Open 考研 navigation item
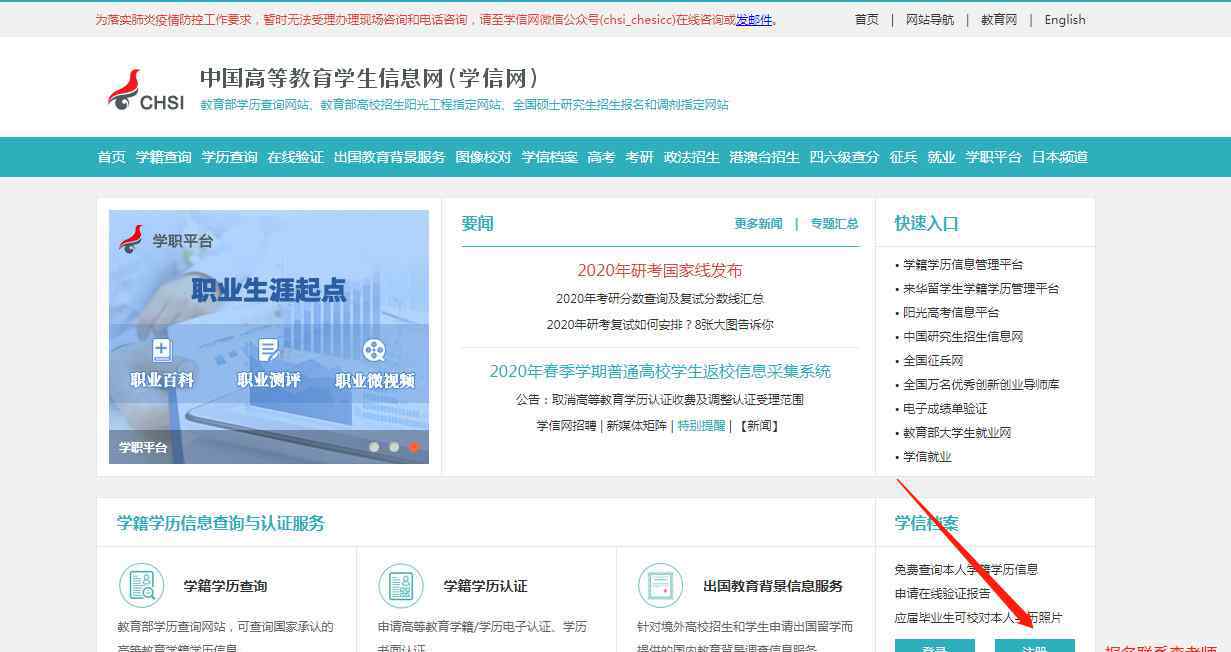 (640, 157)
